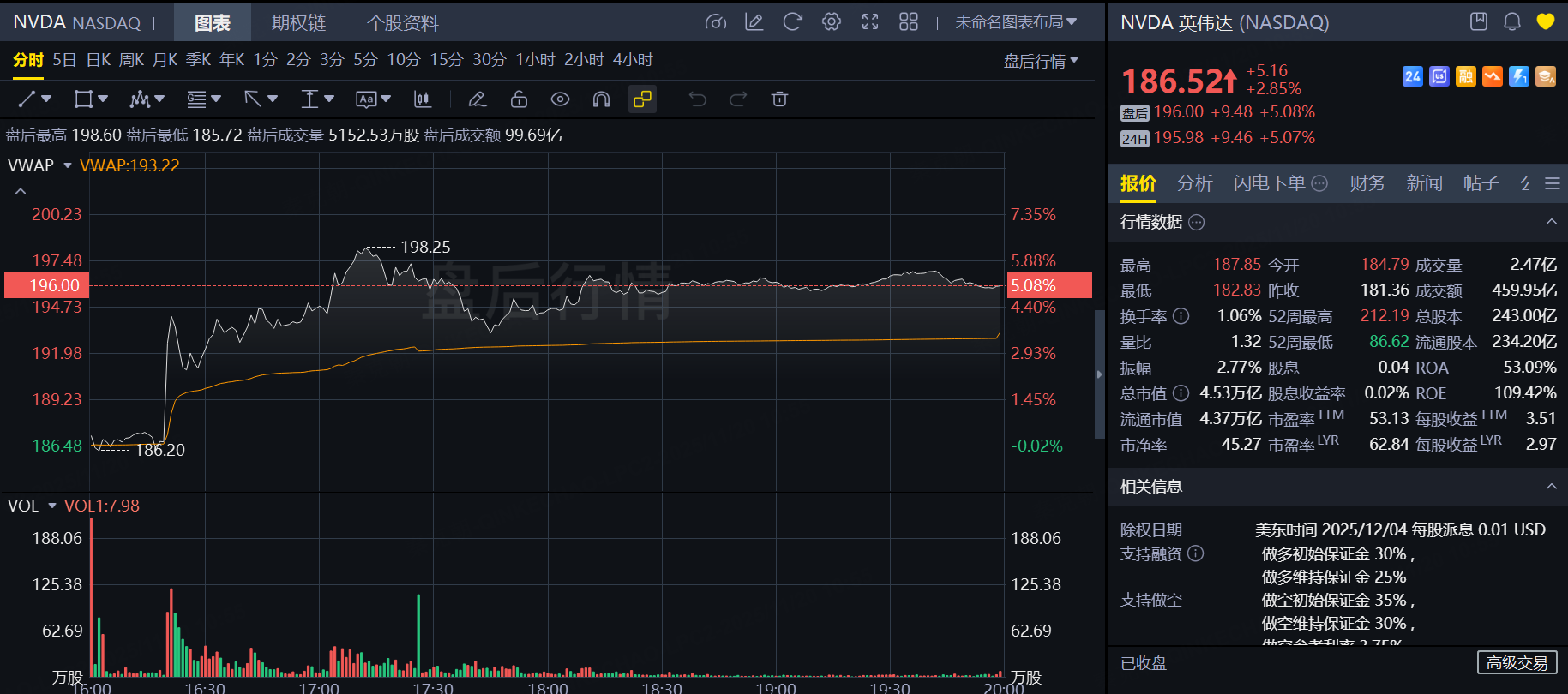Click the 高级交易 button

coord(1517,663)
